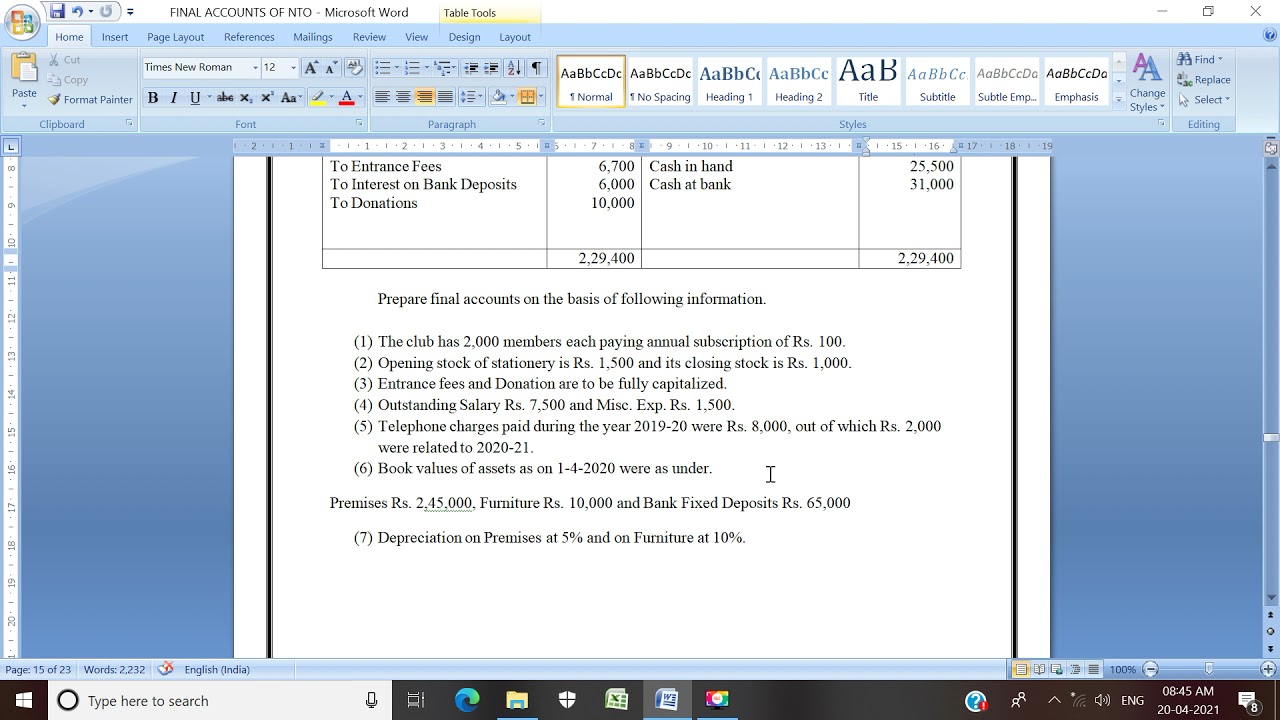Open the Insert ribbon tab
This screenshot has width=1280, height=720.
[115, 37]
